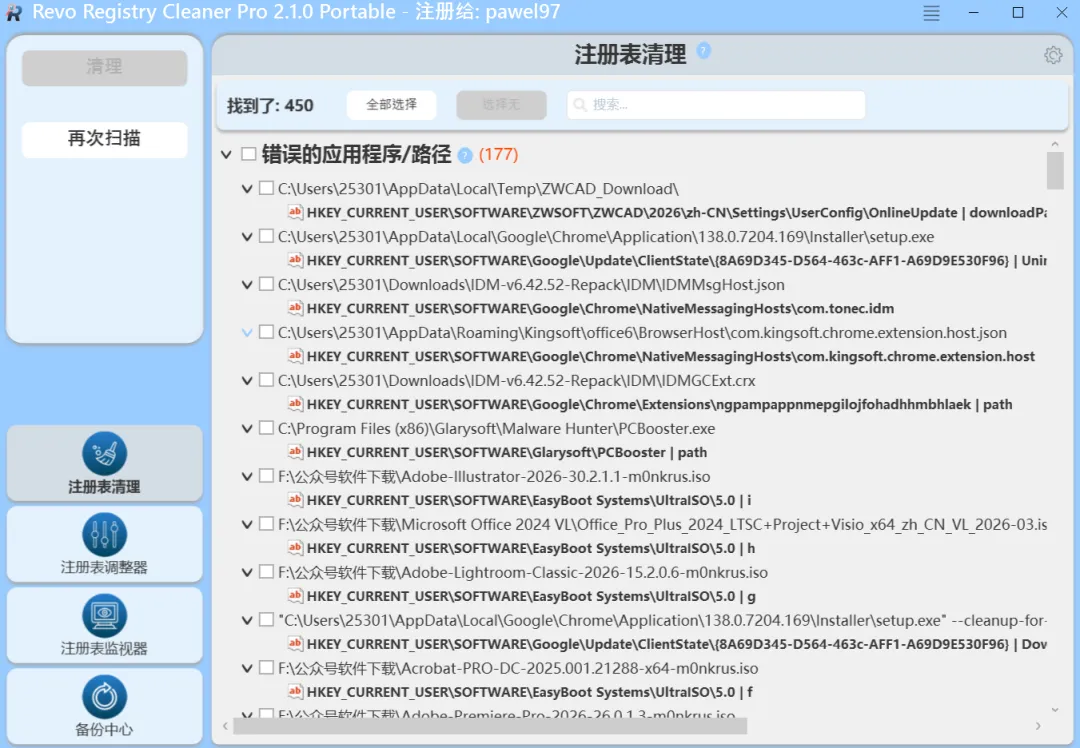Image resolution: width=1080 pixels, height=748 pixels.
Task: Collapse the ZWCAD_Download path node
Action: pos(247,189)
